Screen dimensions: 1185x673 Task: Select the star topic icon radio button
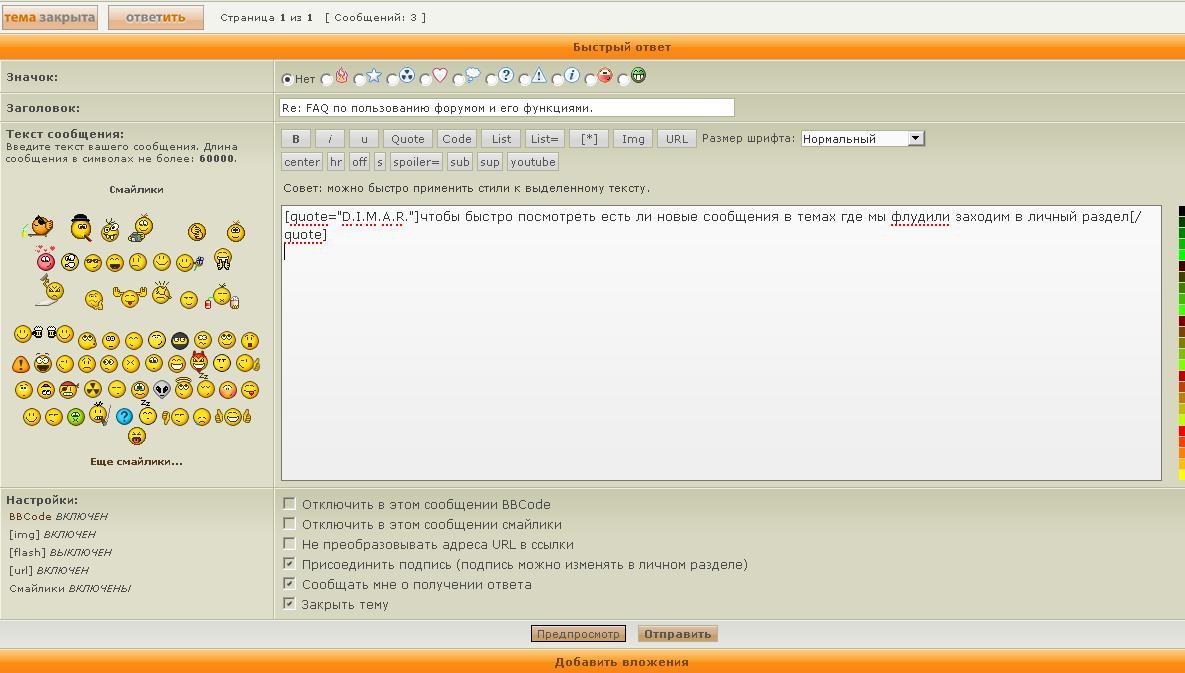coord(359,79)
